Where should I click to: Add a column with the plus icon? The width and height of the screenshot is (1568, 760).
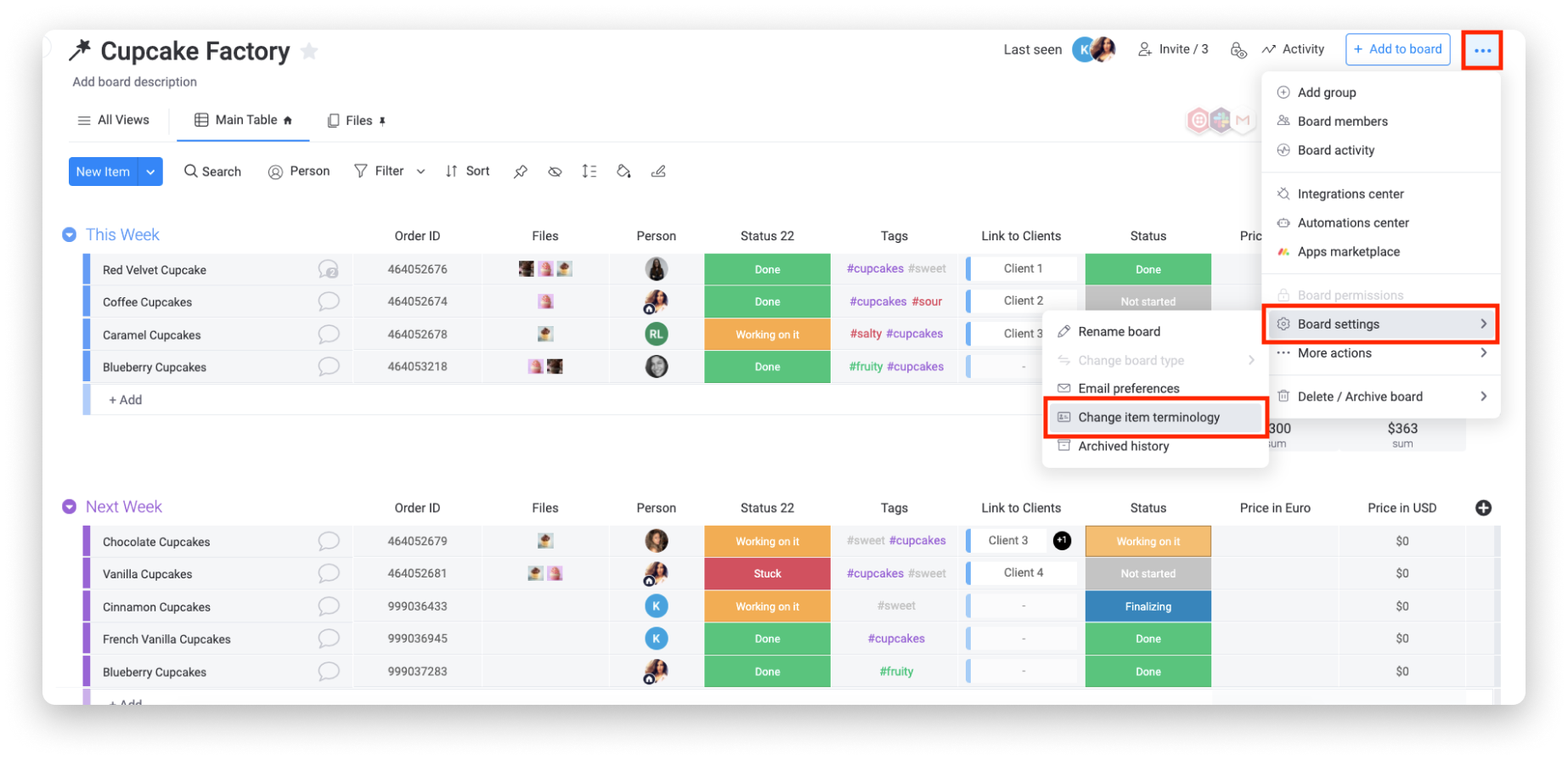pos(1483,508)
